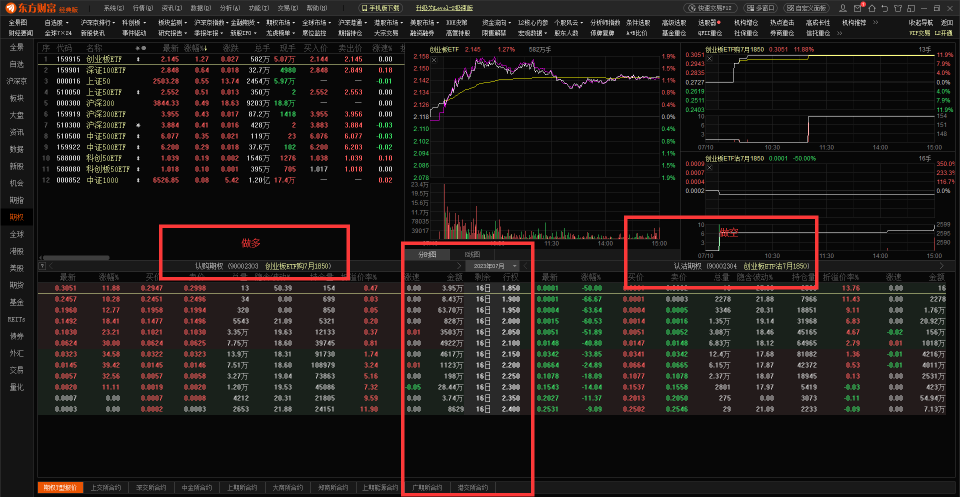Select 板块 in left sidebar

click(17, 98)
